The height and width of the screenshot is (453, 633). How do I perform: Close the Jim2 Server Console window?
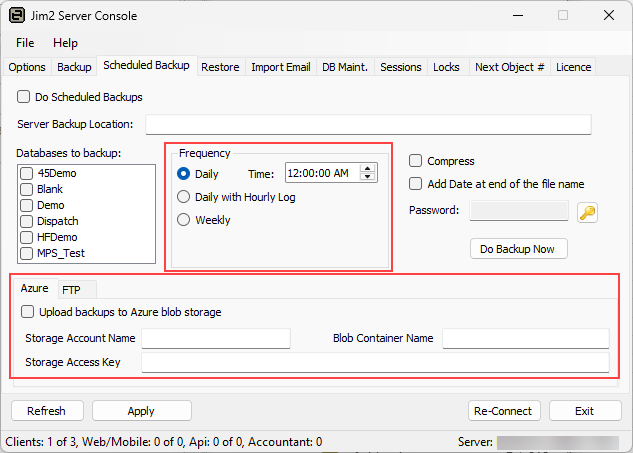[x=609, y=16]
